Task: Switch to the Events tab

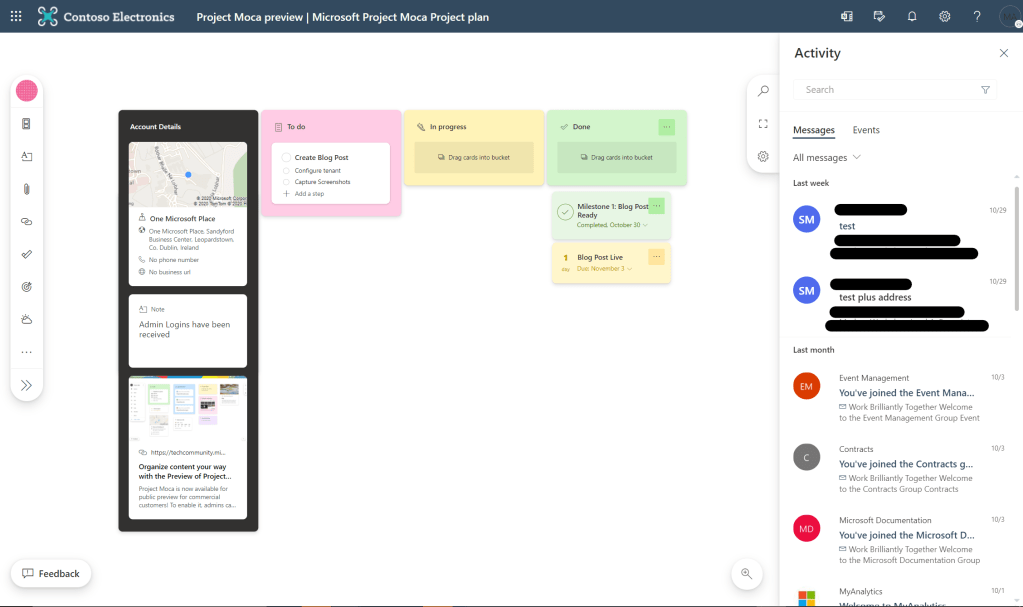Action: tap(866, 130)
